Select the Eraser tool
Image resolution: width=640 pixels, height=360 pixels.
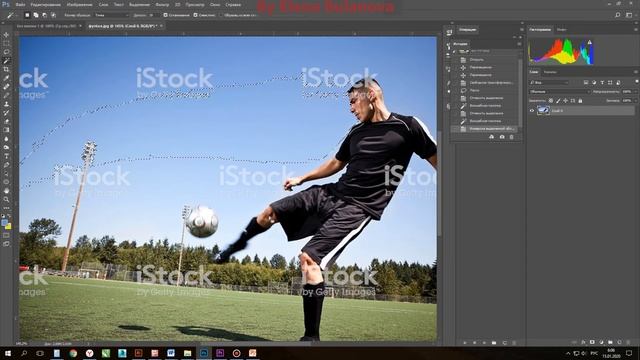pyautogui.click(x=6, y=121)
